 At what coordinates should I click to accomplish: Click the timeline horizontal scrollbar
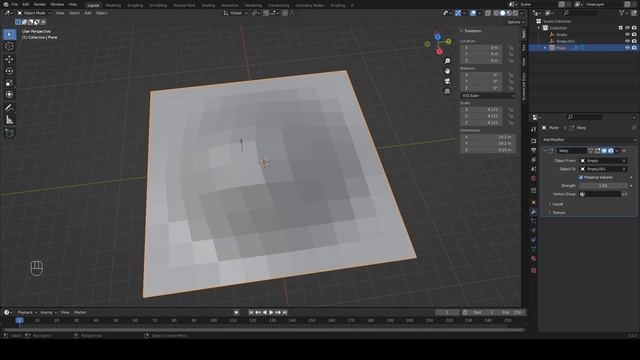[264, 329]
